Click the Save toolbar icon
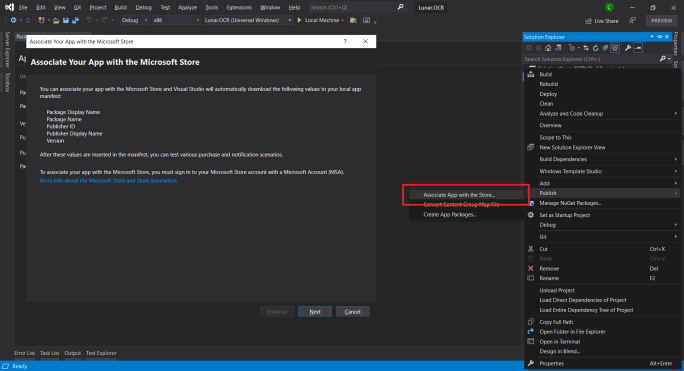684x371 pixels. pyautogui.click(x=65, y=20)
